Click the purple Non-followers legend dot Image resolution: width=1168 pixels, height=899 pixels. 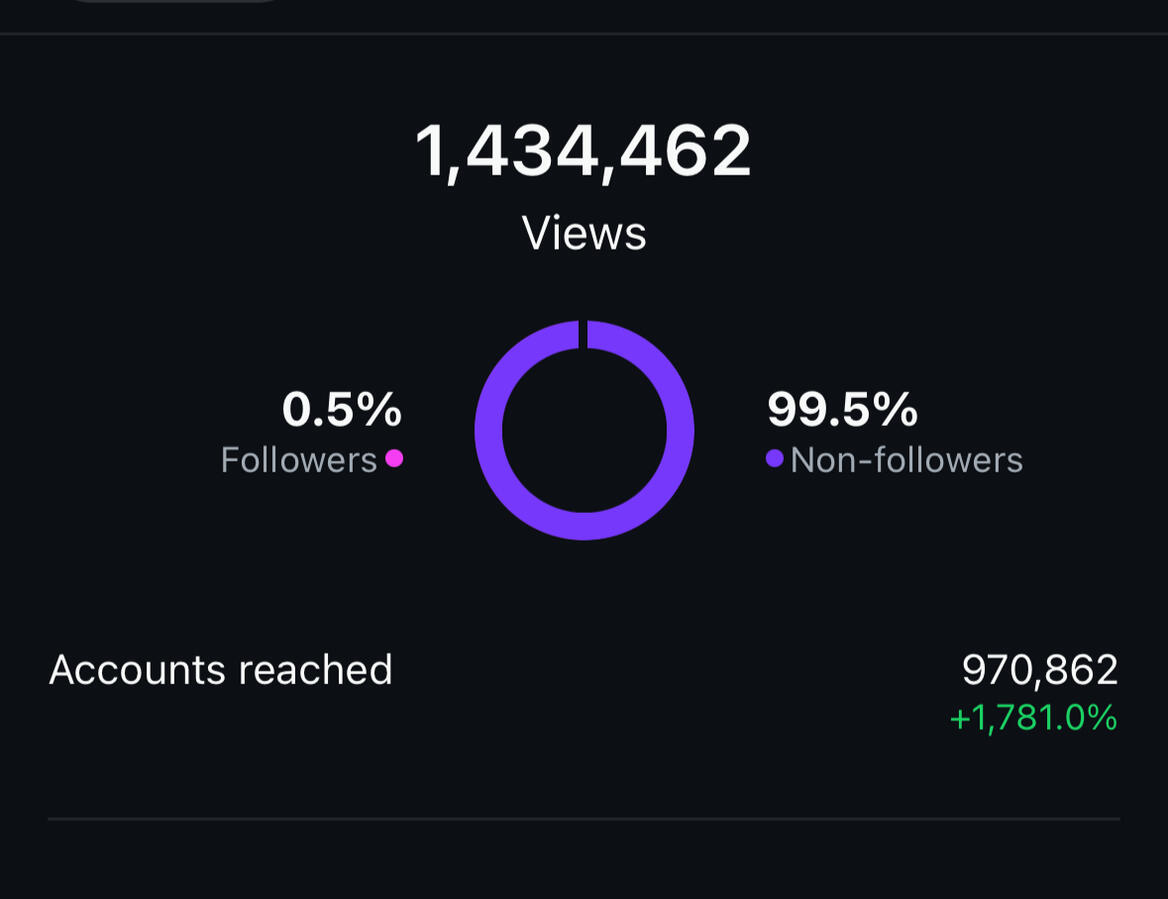point(774,459)
